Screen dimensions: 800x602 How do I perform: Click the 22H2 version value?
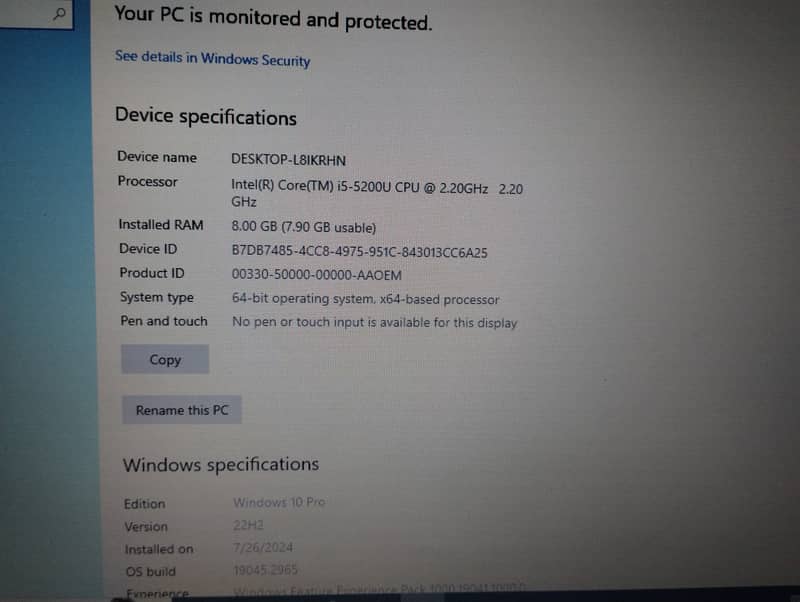pos(248,524)
